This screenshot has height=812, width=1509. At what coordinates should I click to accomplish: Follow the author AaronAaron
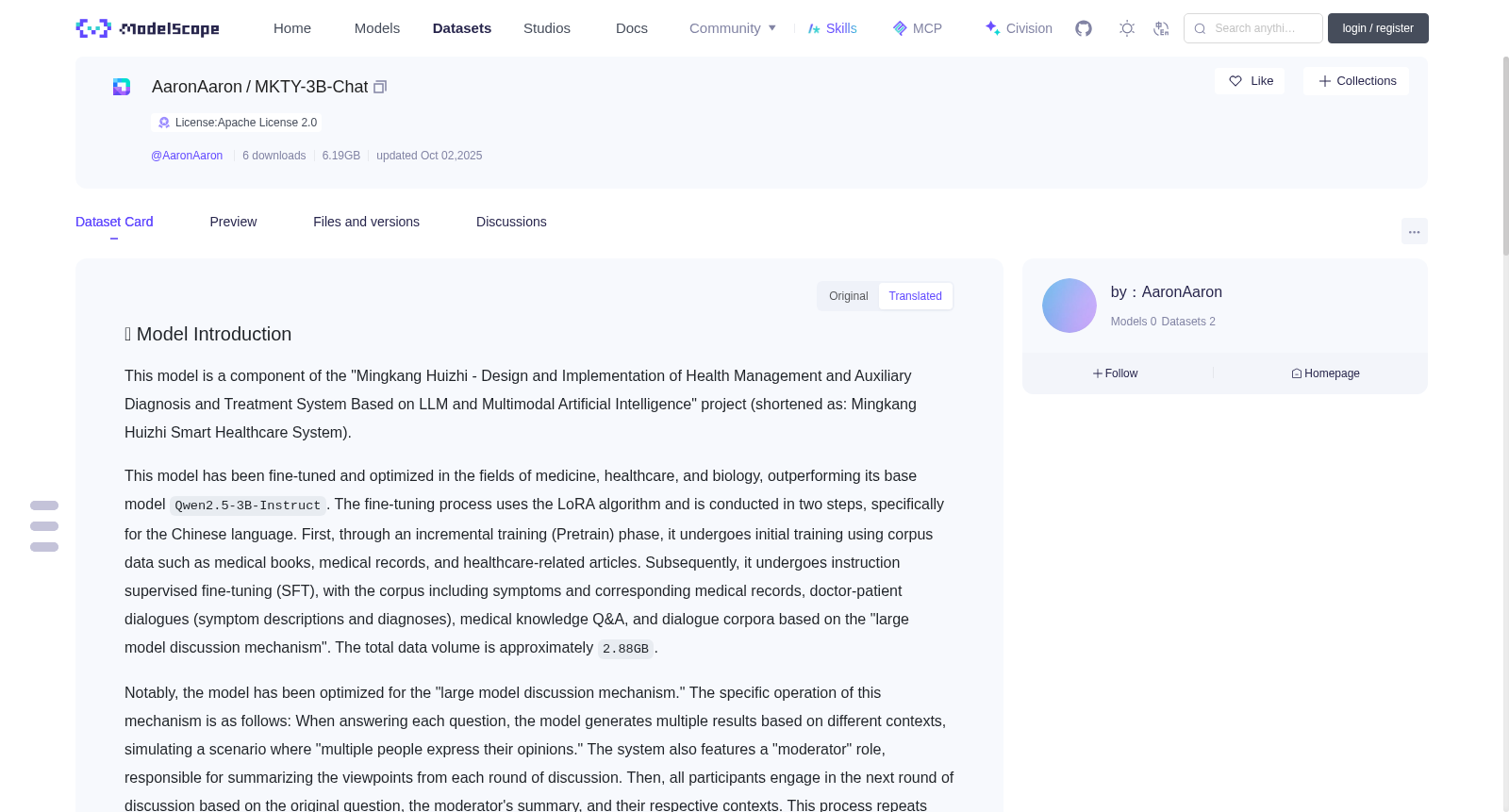coord(1115,373)
